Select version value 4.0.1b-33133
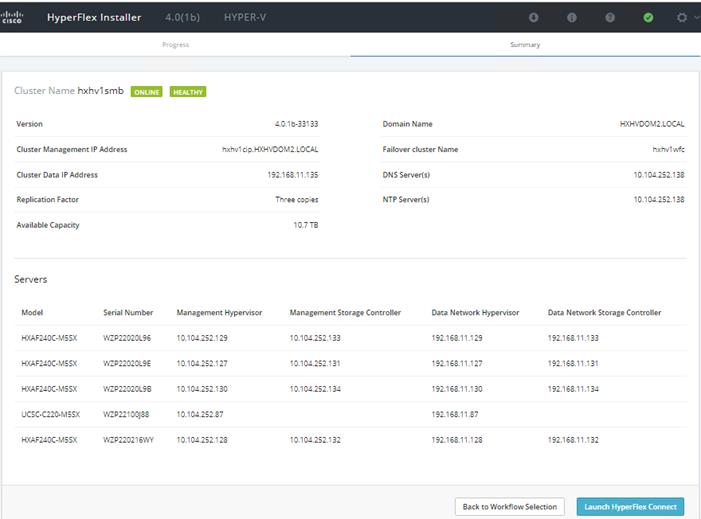This screenshot has width=701, height=519. 296,124
